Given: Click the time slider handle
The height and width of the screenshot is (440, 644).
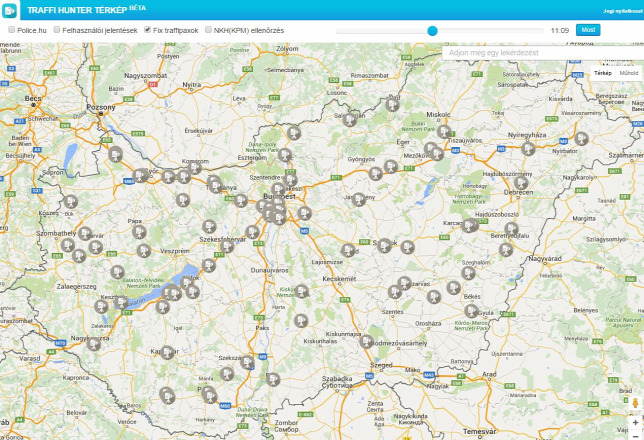Looking at the screenshot, I should point(432,30).
